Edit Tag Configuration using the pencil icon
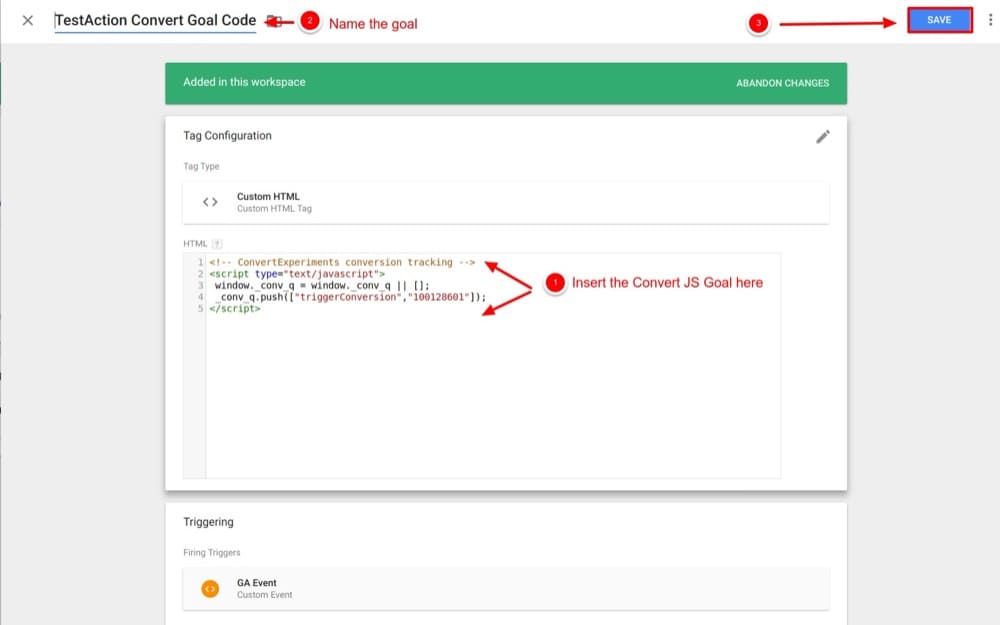Screen dimensions: 1000x625 (823, 137)
